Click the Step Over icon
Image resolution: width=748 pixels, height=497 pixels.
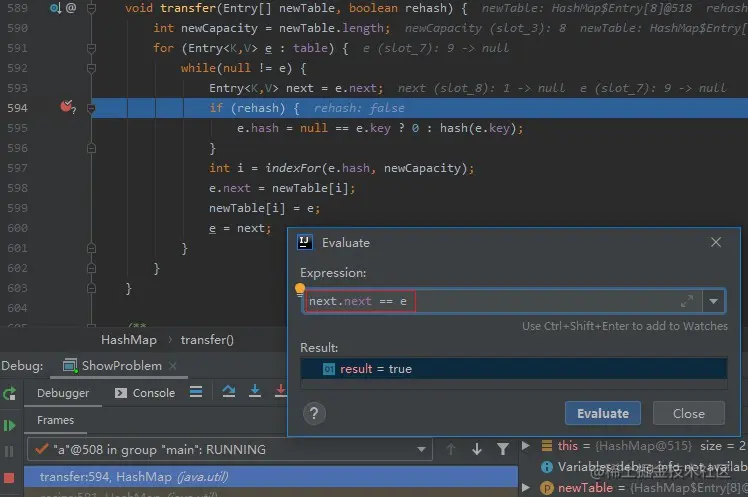pyautogui.click(x=229, y=391)
